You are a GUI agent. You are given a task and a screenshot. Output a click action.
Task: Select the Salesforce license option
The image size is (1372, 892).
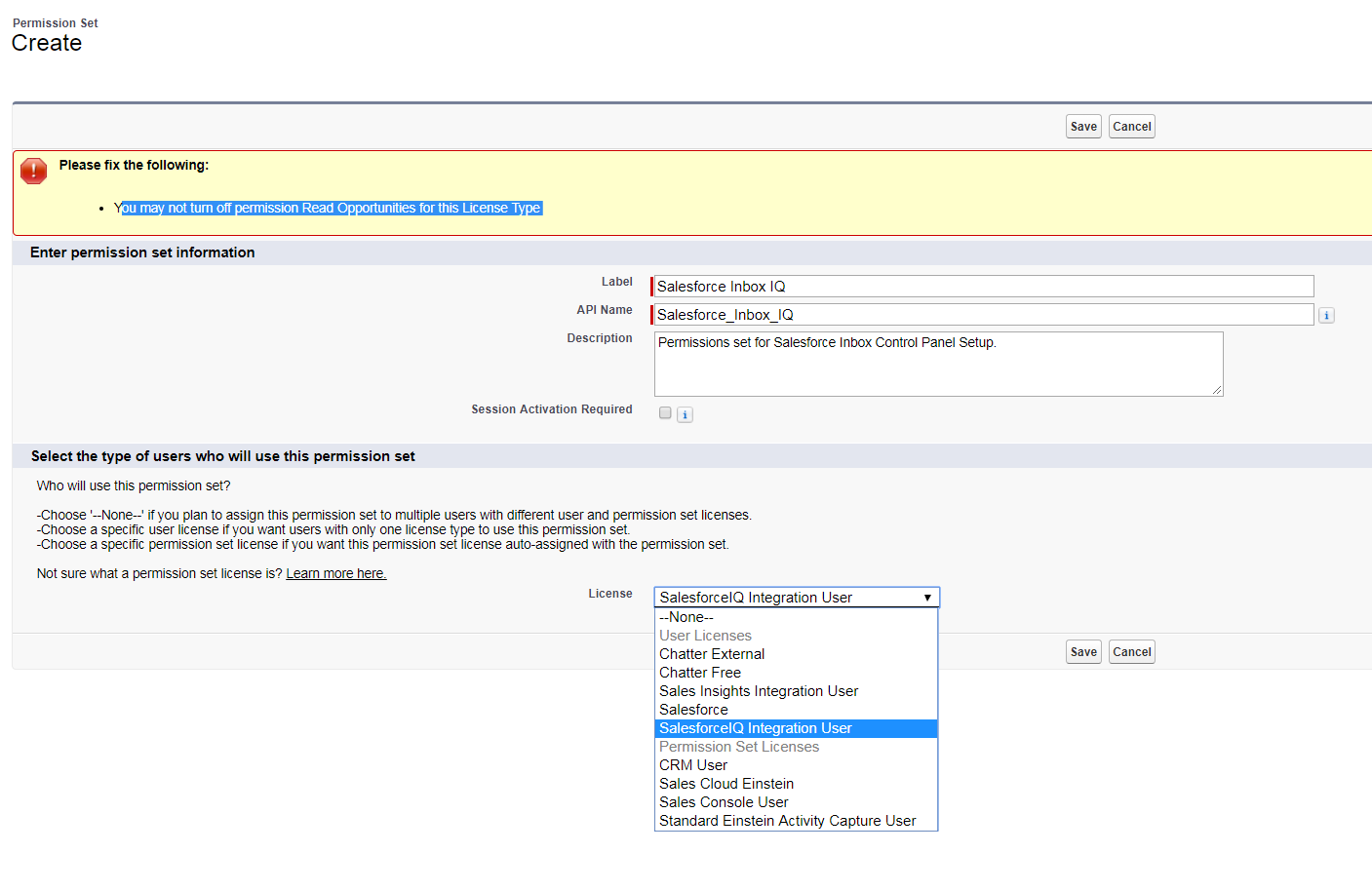tap(796, 710)
